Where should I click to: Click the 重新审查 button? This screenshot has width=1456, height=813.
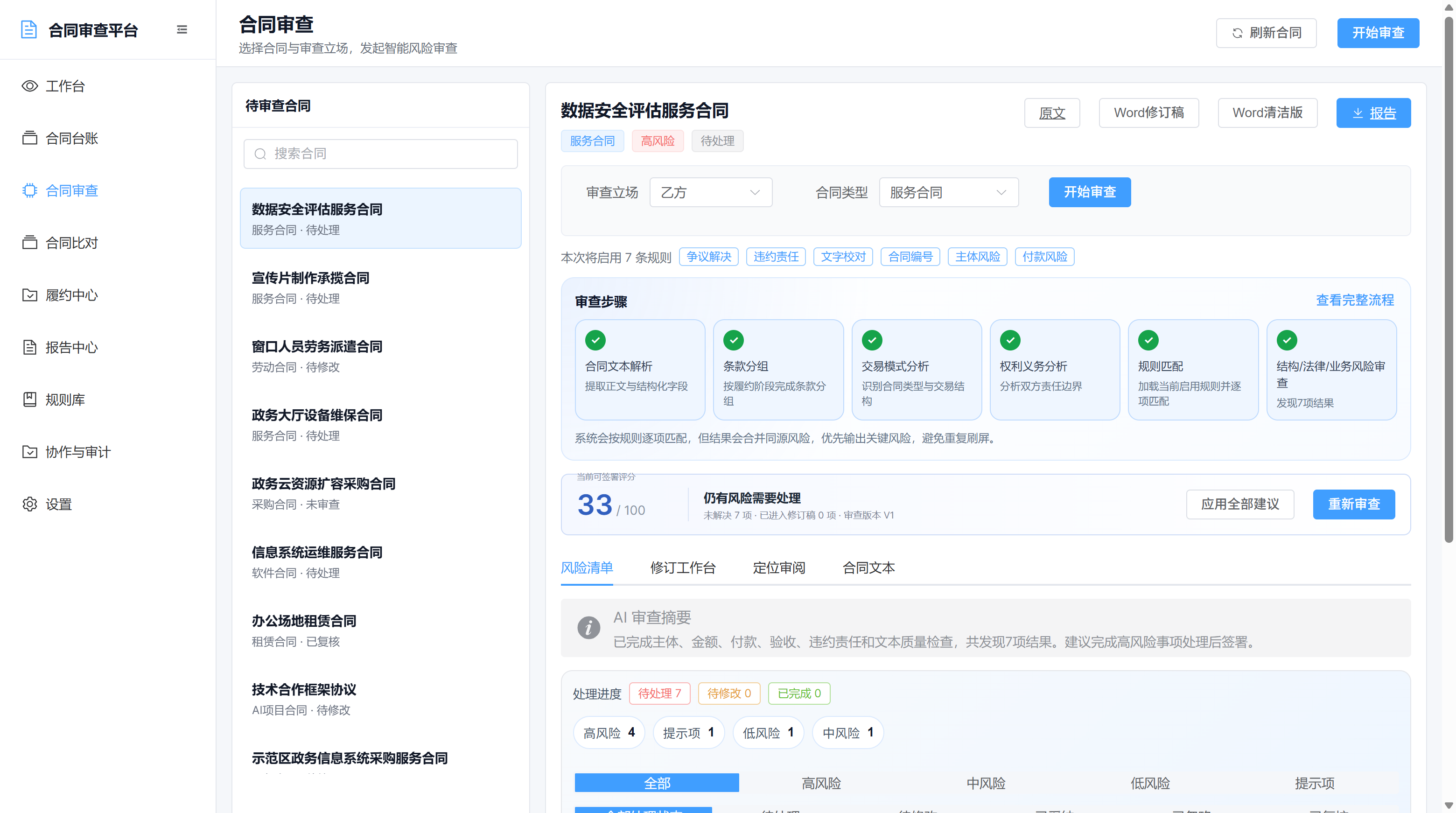[1354, 505]
